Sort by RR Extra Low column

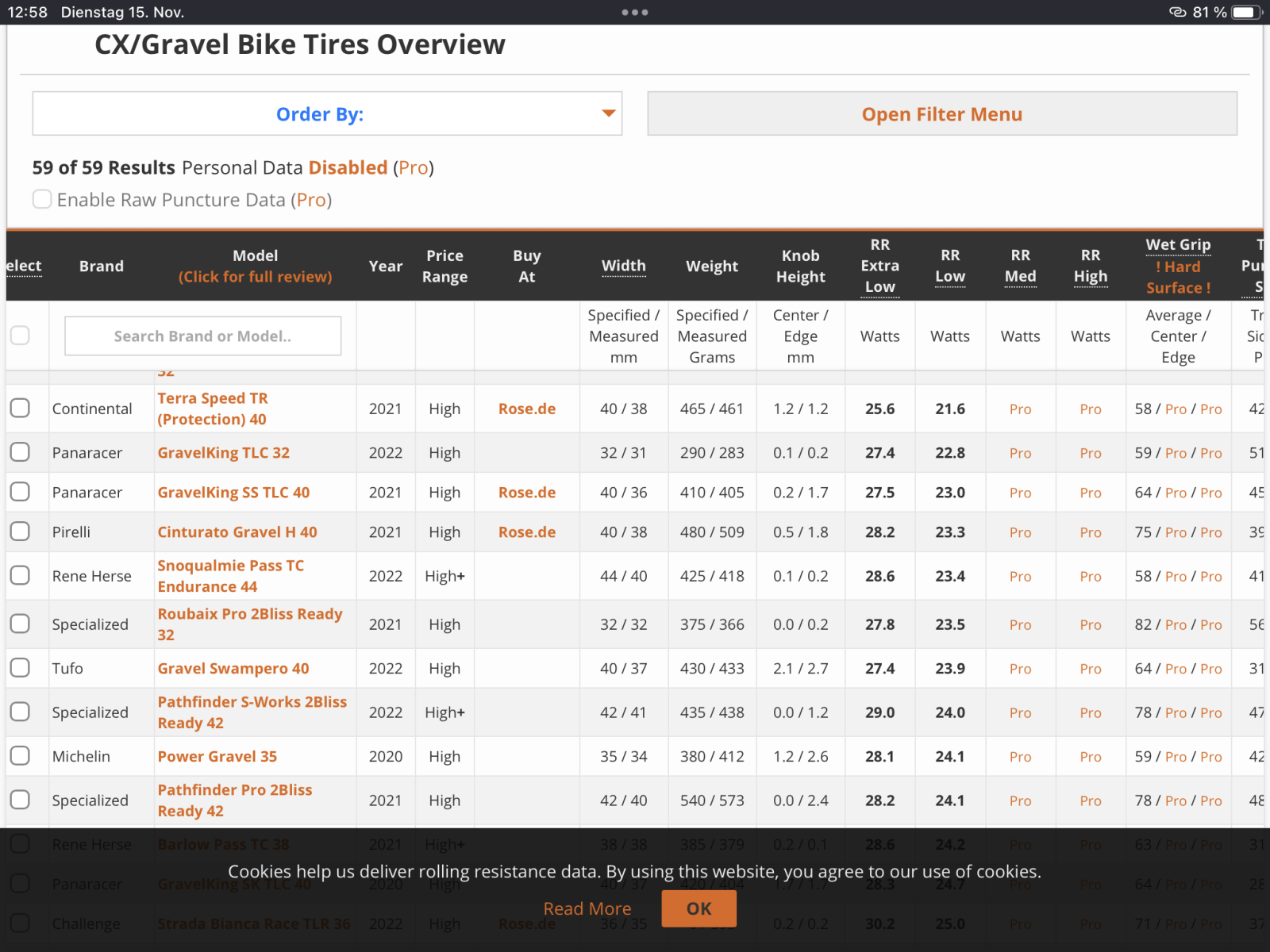(x=879, y=266)
